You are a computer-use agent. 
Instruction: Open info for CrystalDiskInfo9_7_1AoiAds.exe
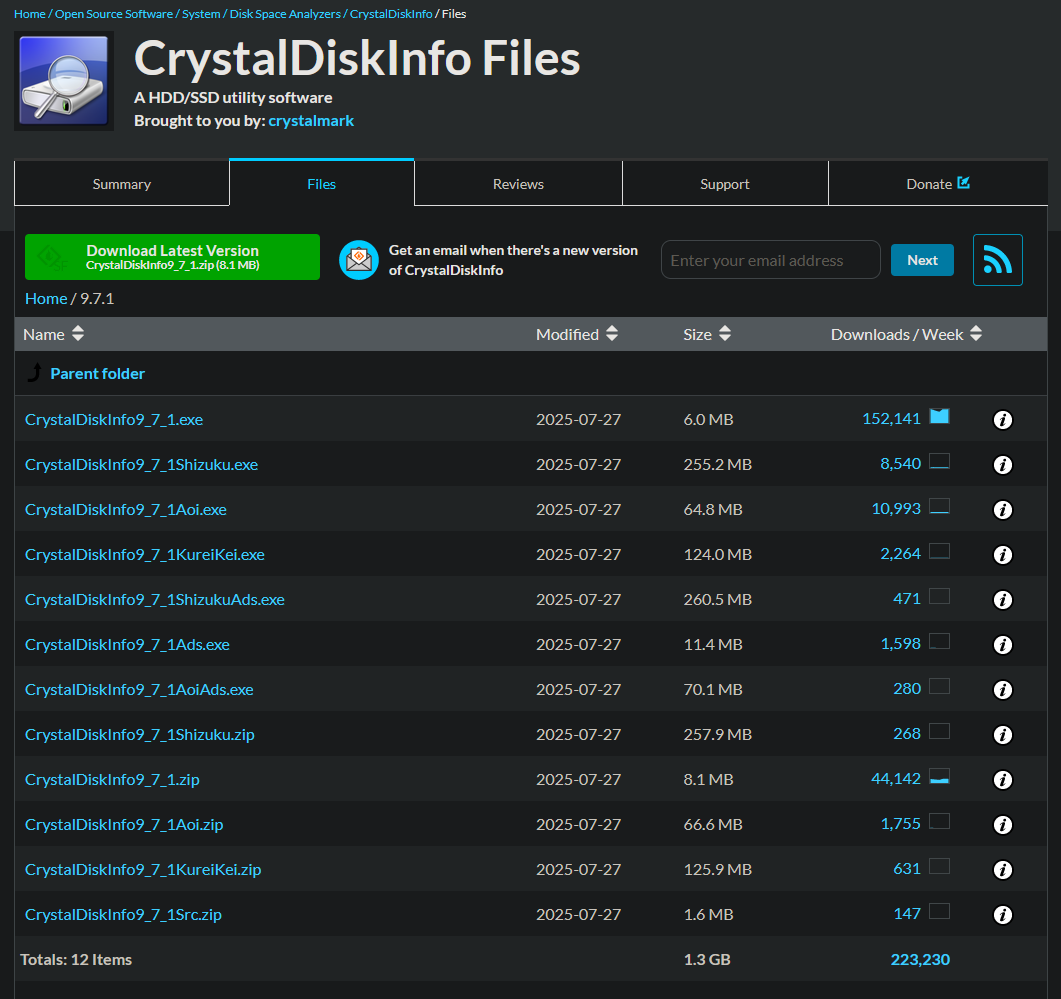pyautogui.click(x=1002, y=690)
